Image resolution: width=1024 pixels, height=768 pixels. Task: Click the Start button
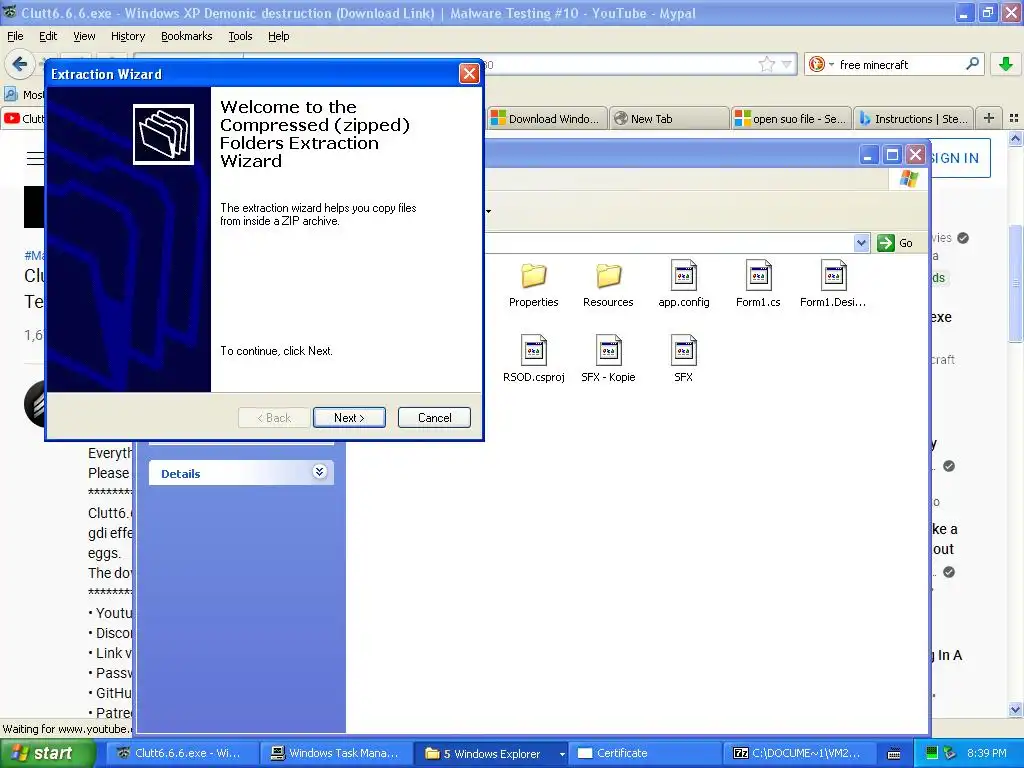pyautogui.click(x=46, y=753)
